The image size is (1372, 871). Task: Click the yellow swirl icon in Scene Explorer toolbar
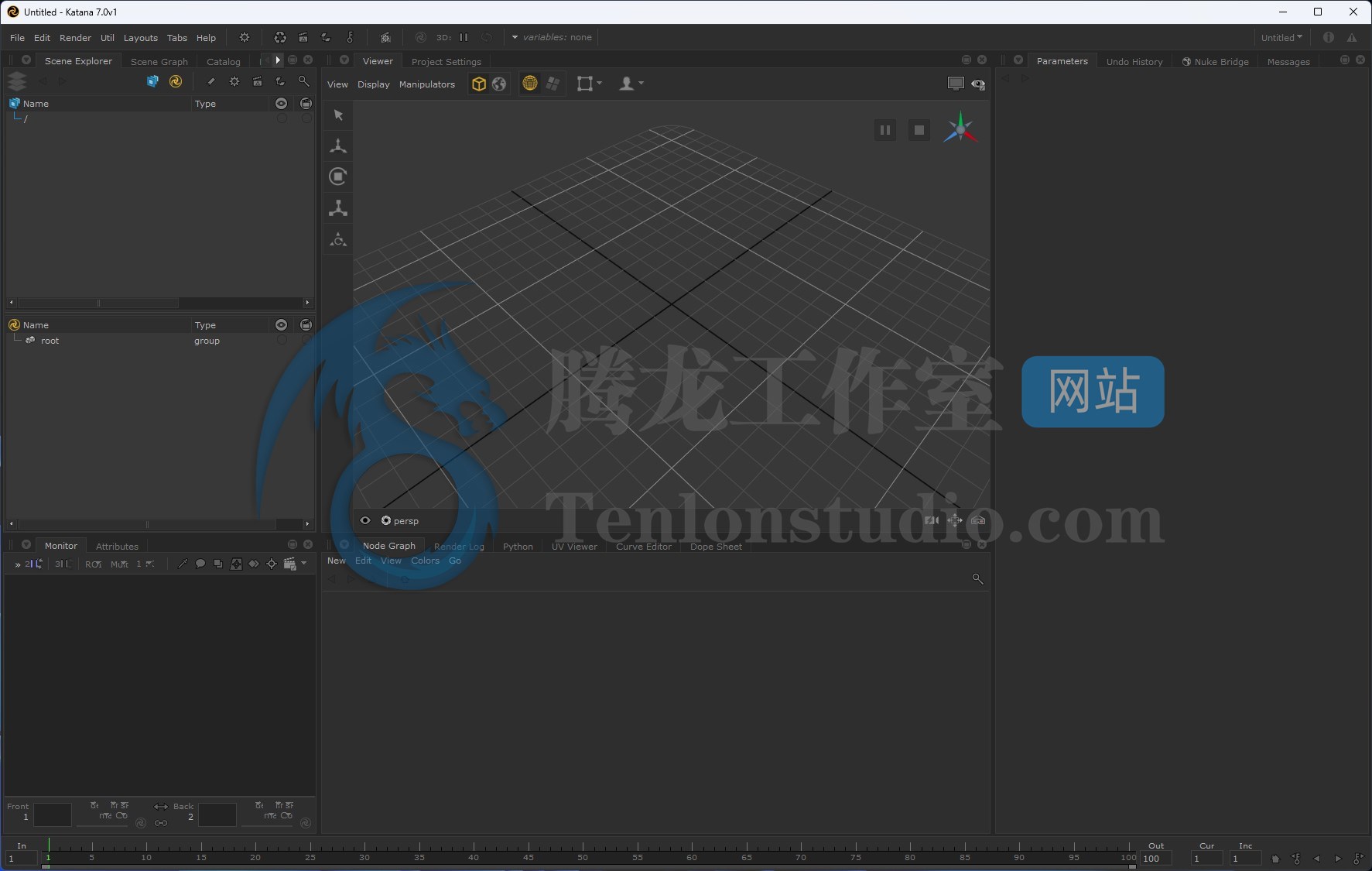(x=176, y=81)
